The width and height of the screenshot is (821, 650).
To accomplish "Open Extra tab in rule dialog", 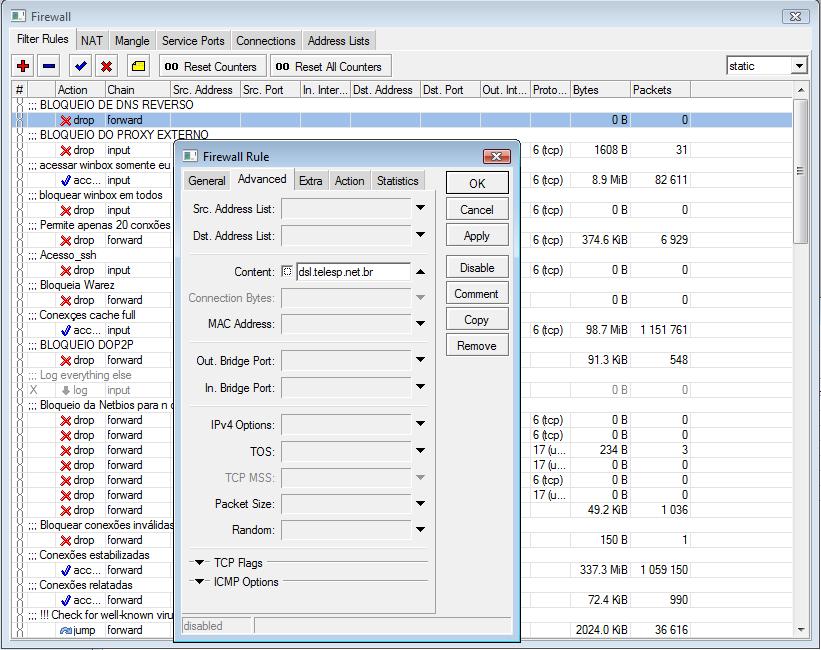I will [x=310, y=181].
